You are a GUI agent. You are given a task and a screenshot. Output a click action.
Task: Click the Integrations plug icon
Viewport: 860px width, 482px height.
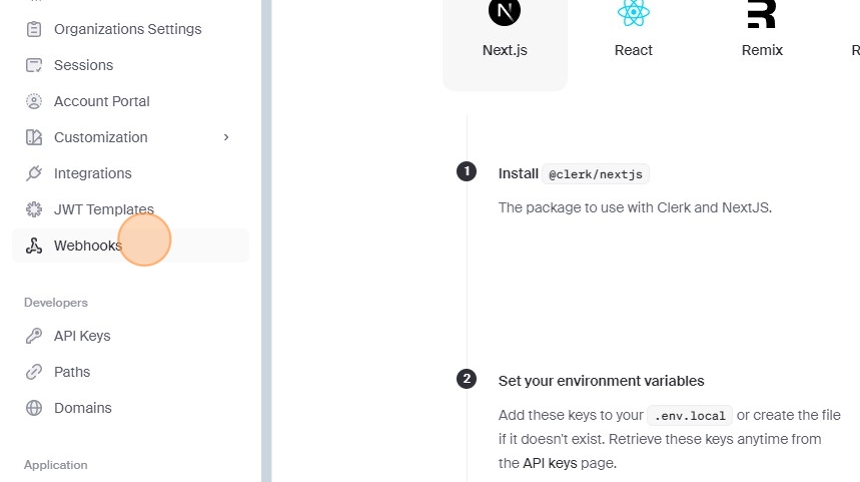point(34,173)
